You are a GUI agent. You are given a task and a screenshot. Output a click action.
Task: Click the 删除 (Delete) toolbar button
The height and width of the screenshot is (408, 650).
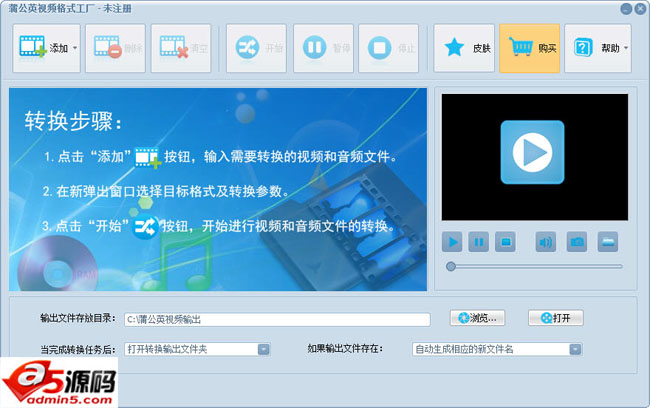(x=115, y=48)
